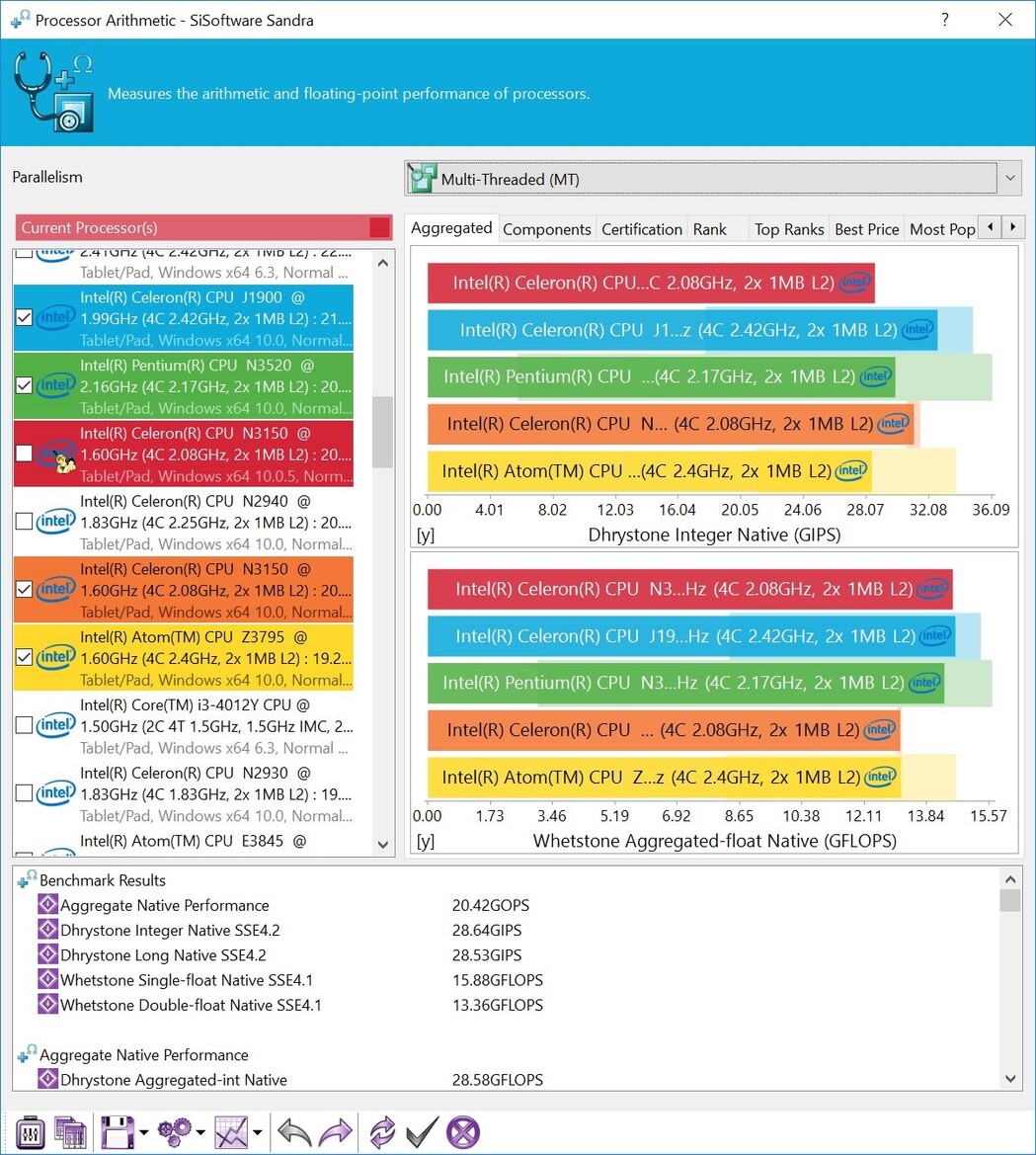Open the options gears icon

tap(175, 1131)
